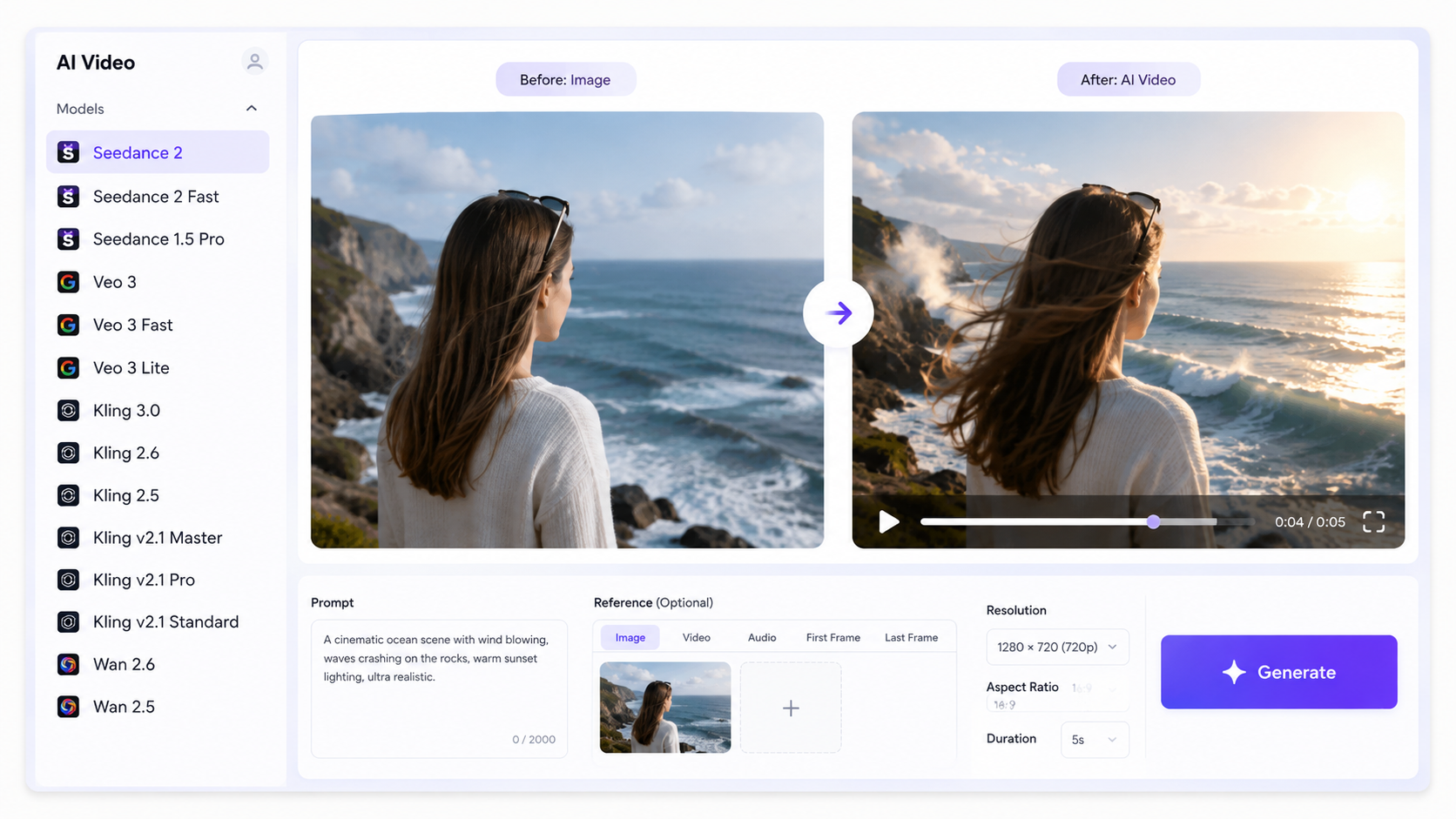1456x819 pixels.
Task: Select the Kling v2.1 Standard model icon
Action: 68,622
